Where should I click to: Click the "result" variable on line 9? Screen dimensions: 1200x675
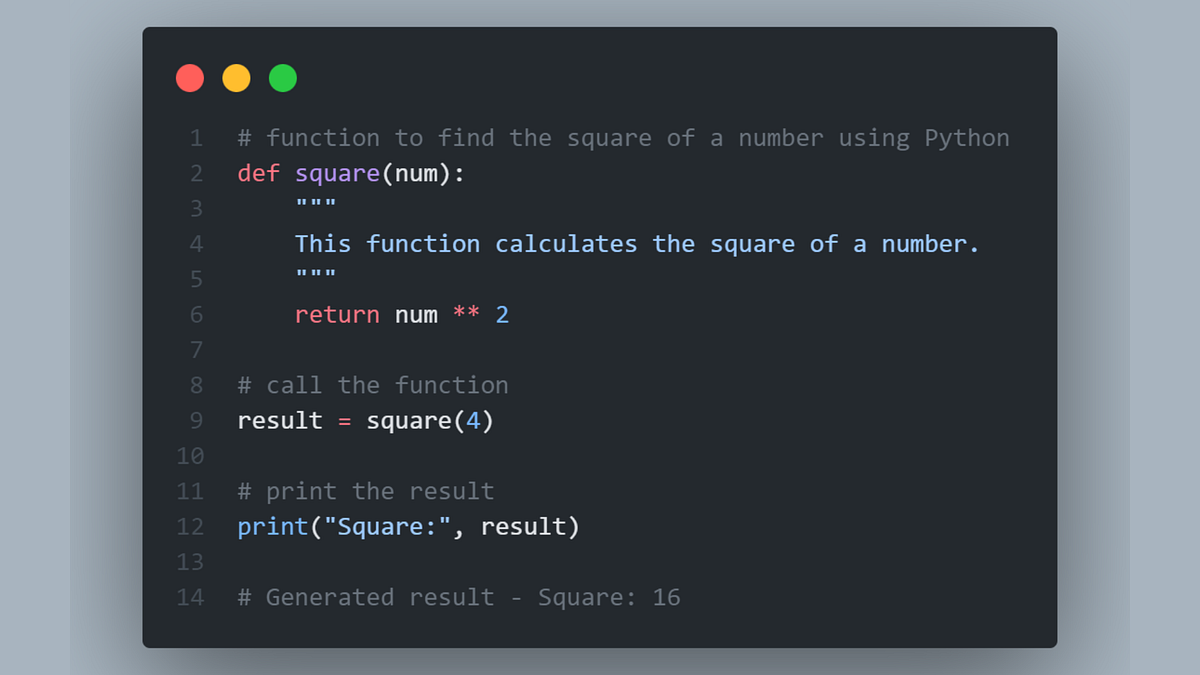pos(280,421)
